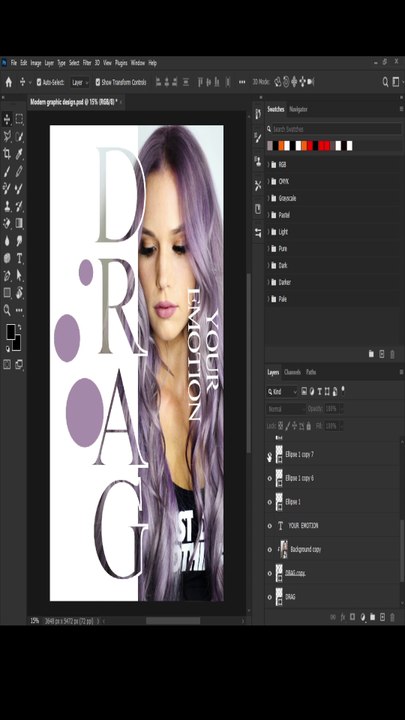Toggle visibility of the DRAG layer
This screenshot has width=405, height=720.
[270, 597]
